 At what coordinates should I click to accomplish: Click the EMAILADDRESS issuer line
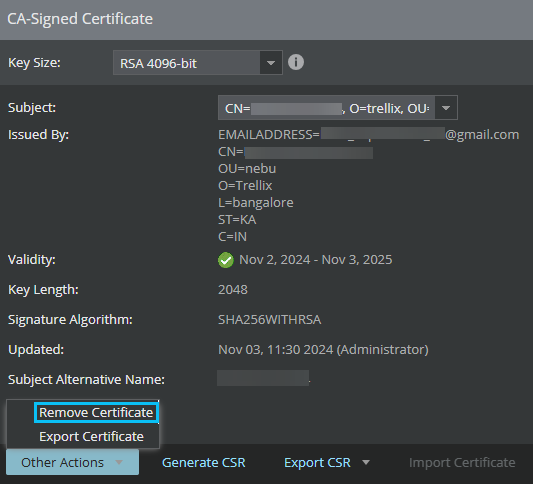(x=369, y=135)
